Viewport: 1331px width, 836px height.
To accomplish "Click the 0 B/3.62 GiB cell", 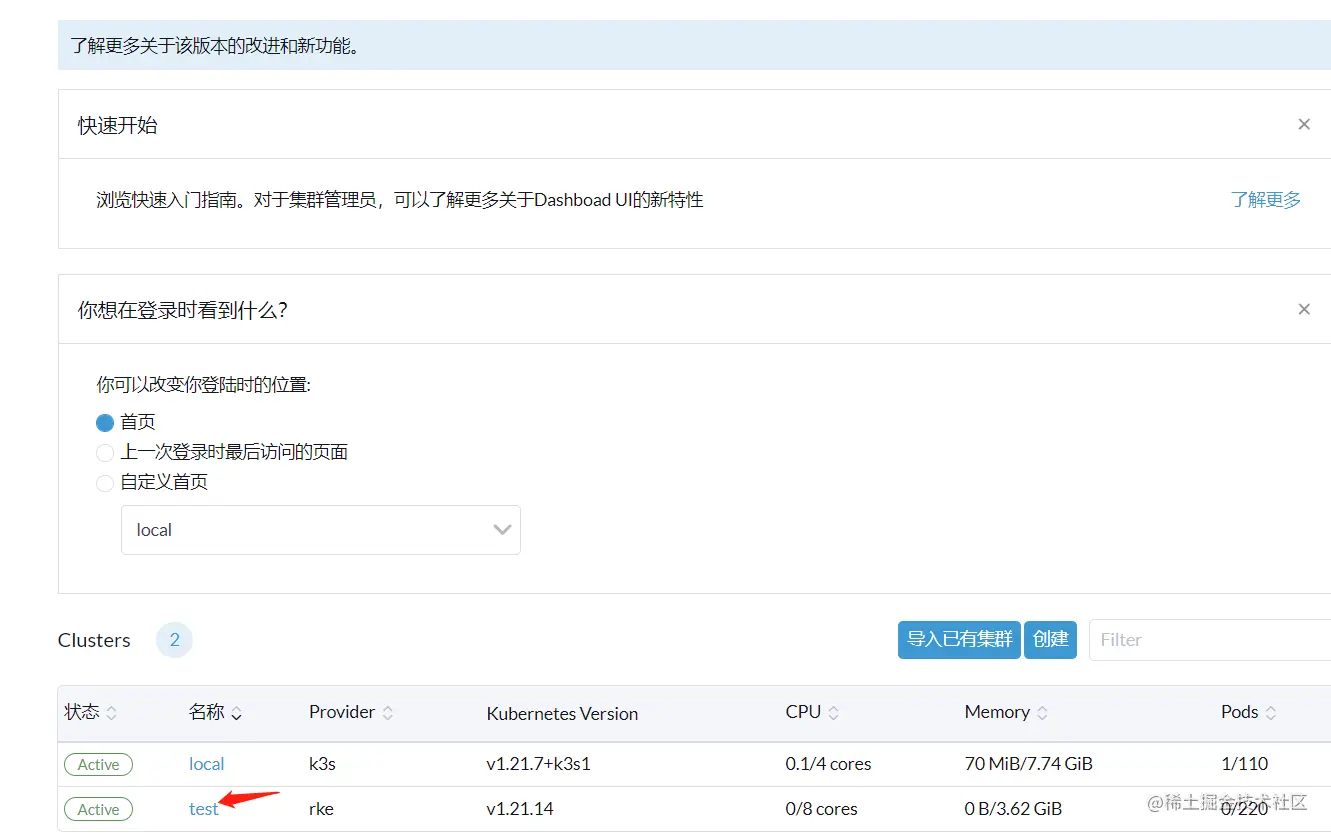I will pos(1013,809).
